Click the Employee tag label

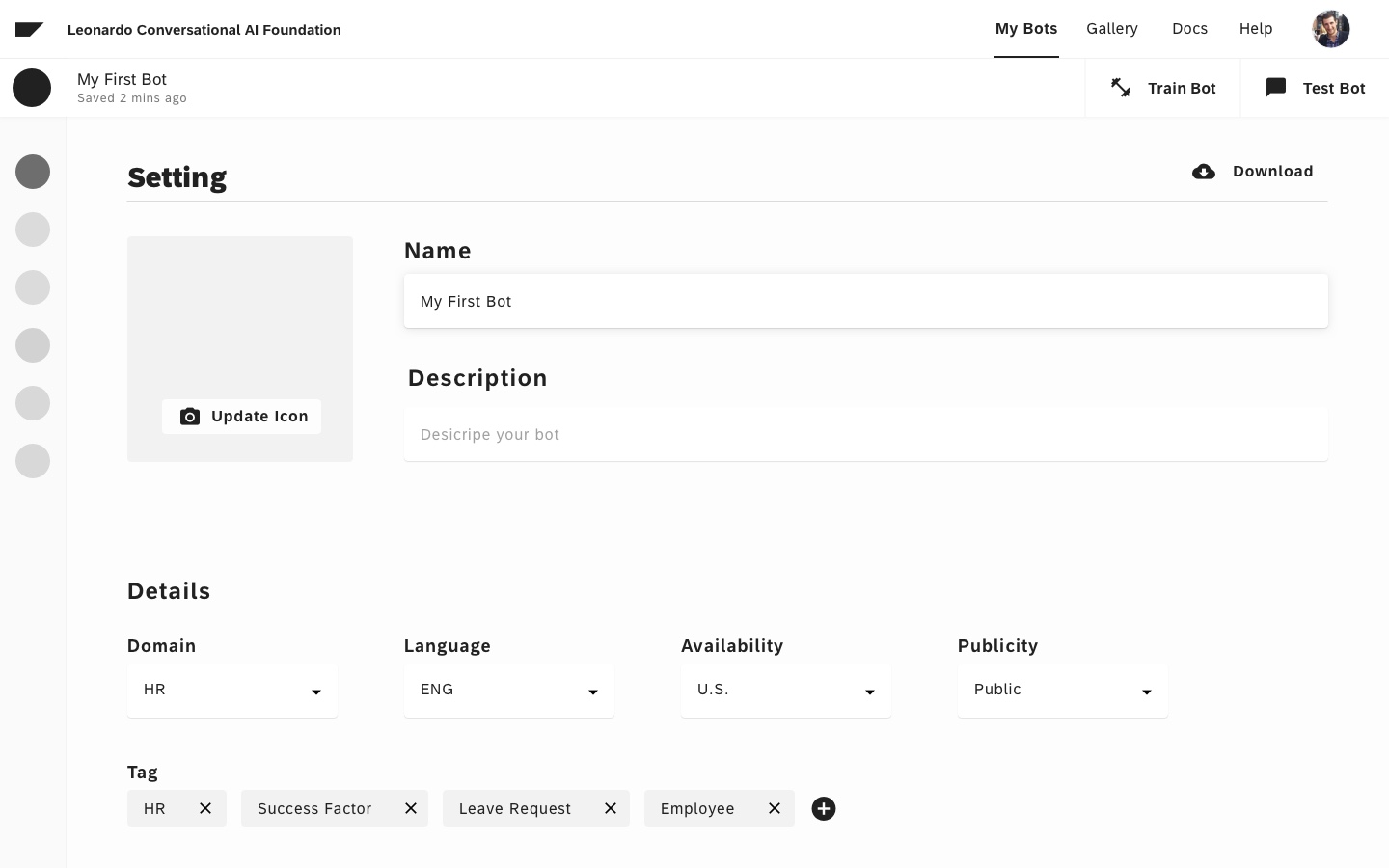697,808
